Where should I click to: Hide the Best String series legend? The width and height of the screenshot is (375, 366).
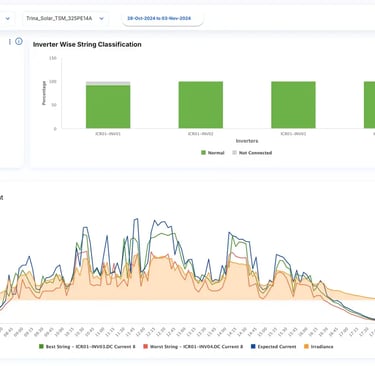[87, 347]
